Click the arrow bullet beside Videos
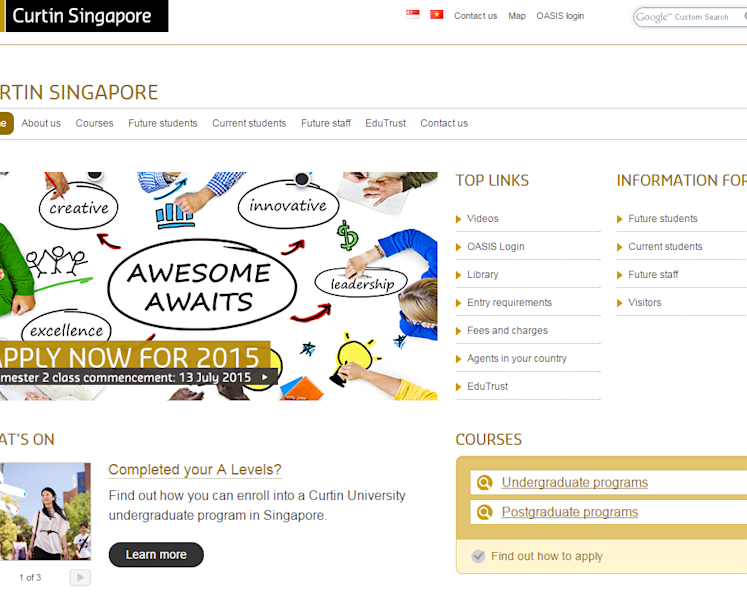Screen dimensions: 747x598 458,219
